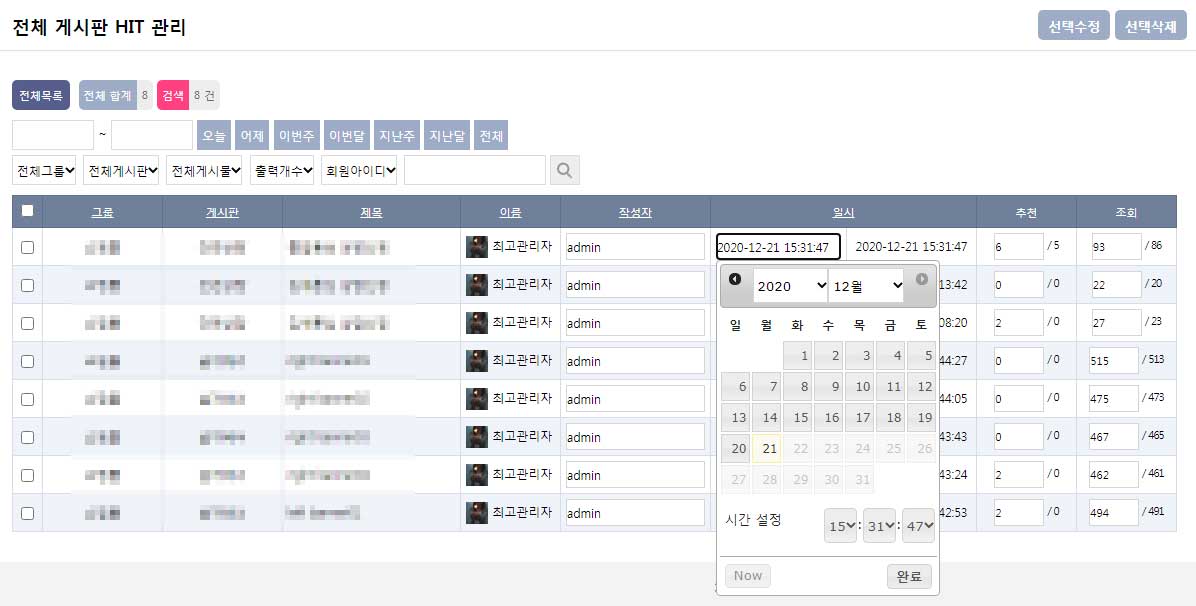Open the hour dropdown showing 15
This screenshot has width=1196, height=606.
840,525
